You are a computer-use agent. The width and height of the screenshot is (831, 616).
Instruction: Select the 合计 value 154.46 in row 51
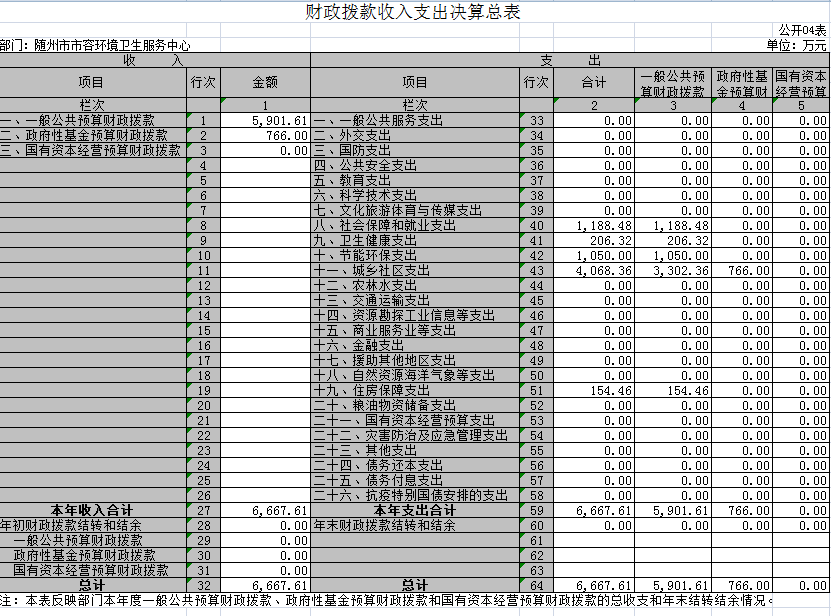pyautogui.click(x=594, y=391)
